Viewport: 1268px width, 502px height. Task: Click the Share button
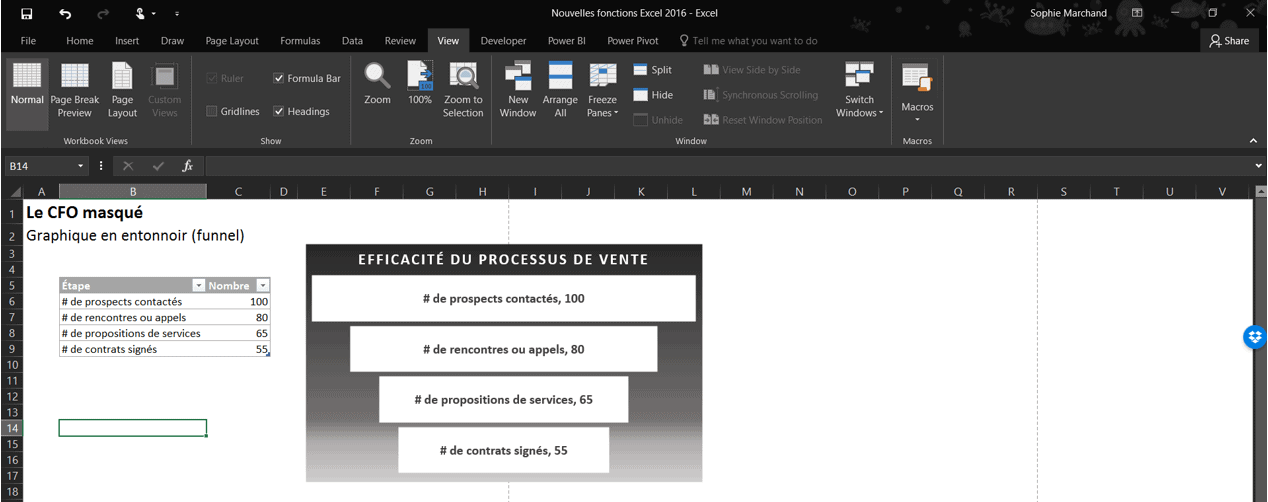[x=1229, y=41]
